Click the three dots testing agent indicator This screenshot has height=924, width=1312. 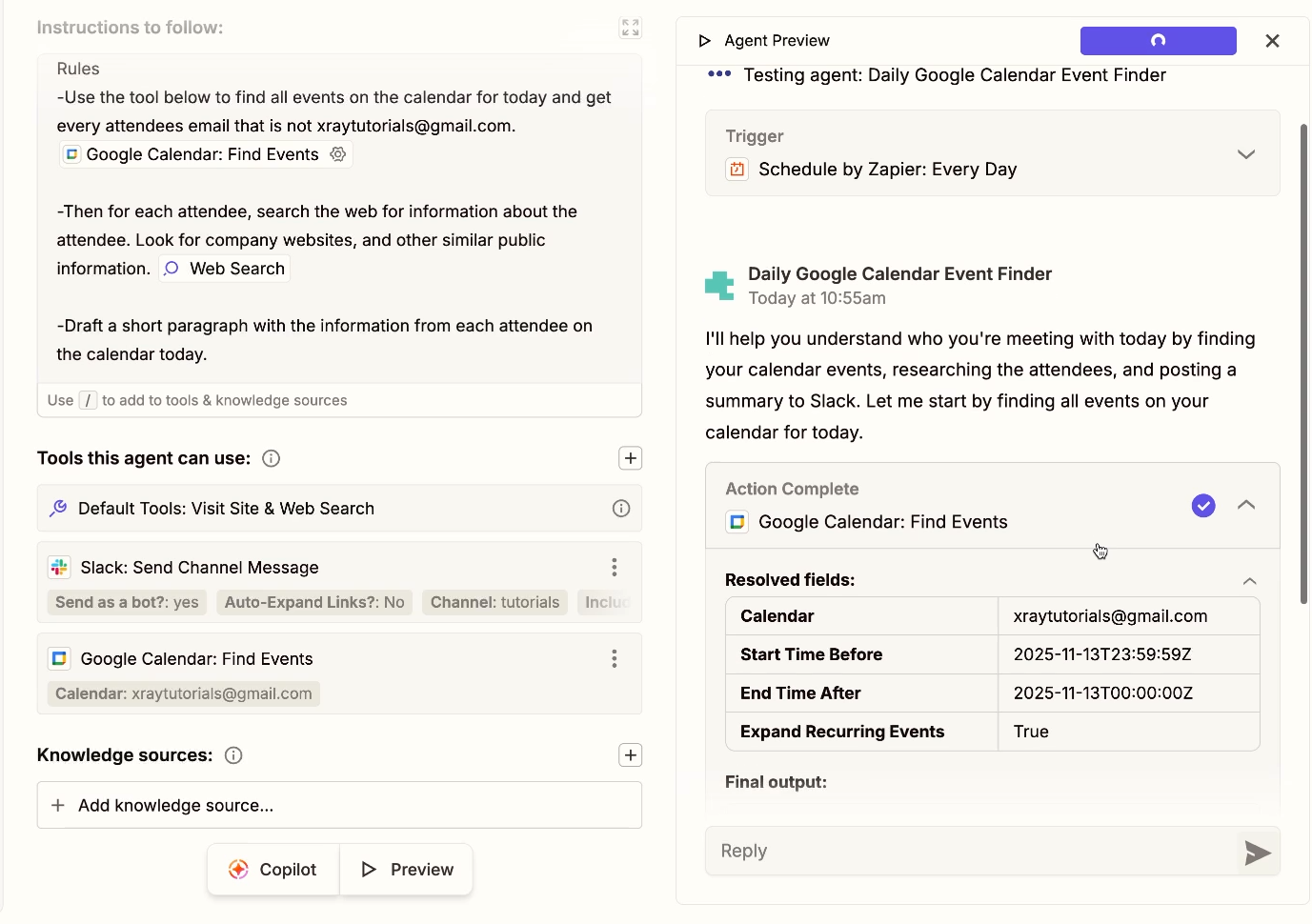(x=719, y=74)
